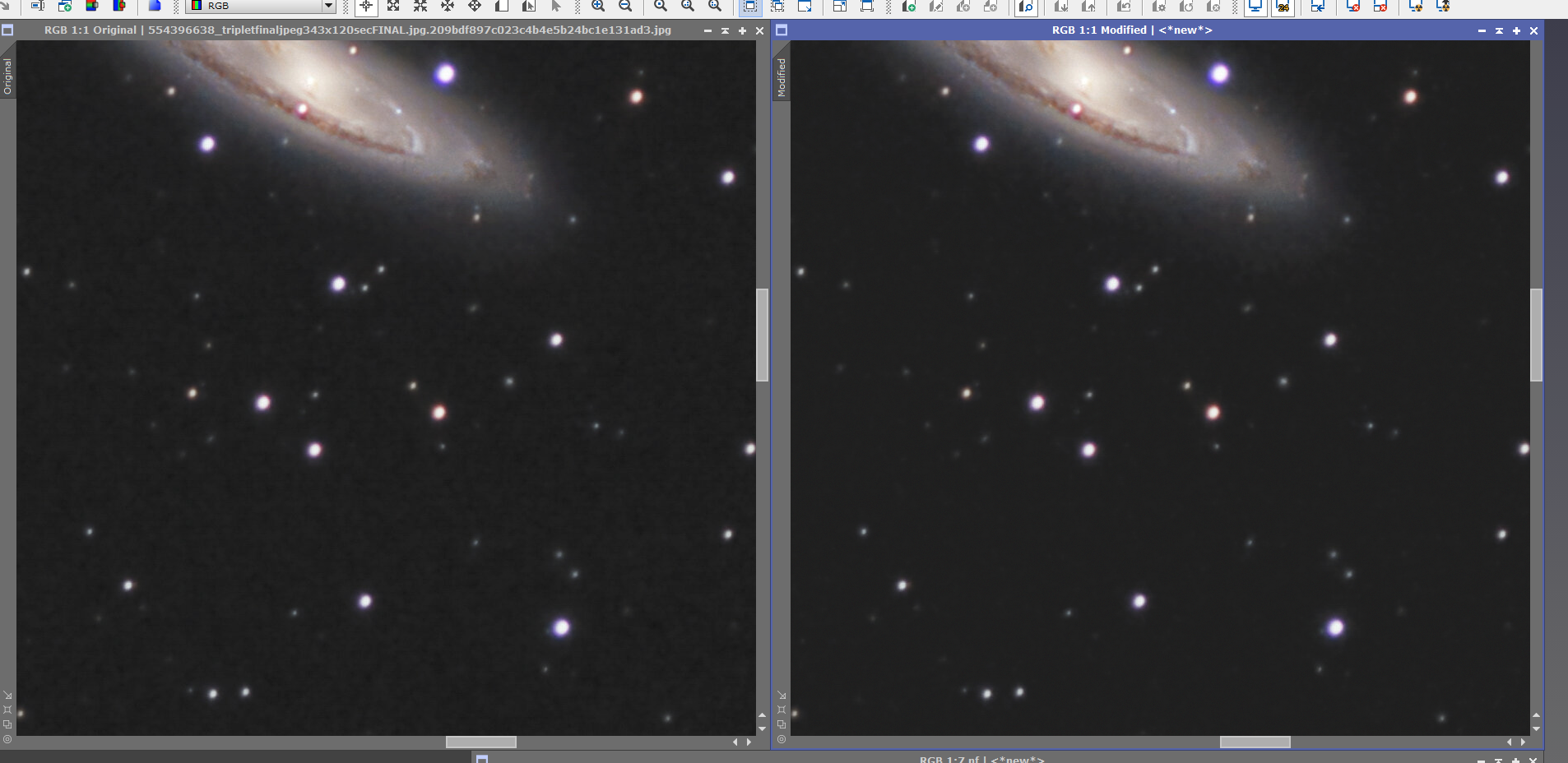1568x763 pixels.
Task: Click the last magnifier zoom preset icon
Action: click(715, 7)
